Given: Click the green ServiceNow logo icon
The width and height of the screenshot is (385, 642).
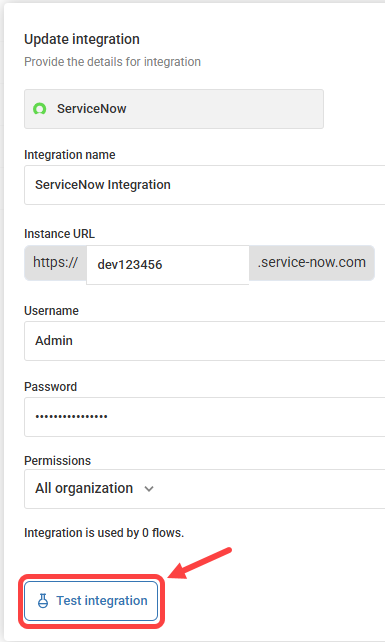Looking at the screenshot, I should 40,109.
